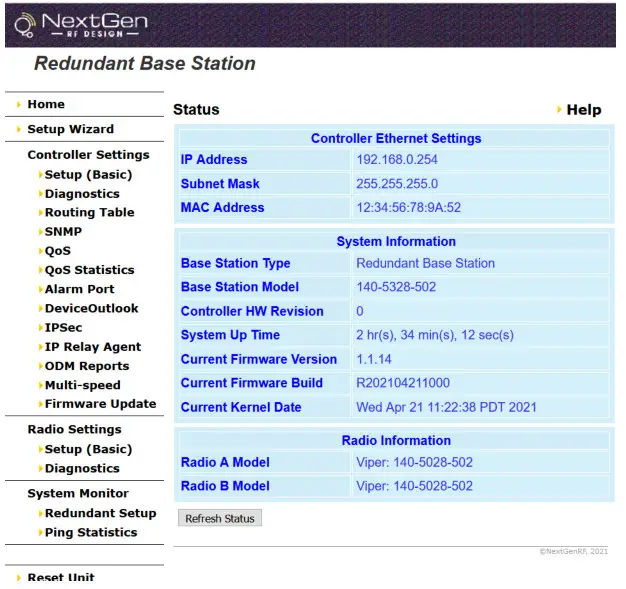Select Multi-speed settings
Image resolution: width=626 pixels, height=589 pixels.
click(82, 385)
